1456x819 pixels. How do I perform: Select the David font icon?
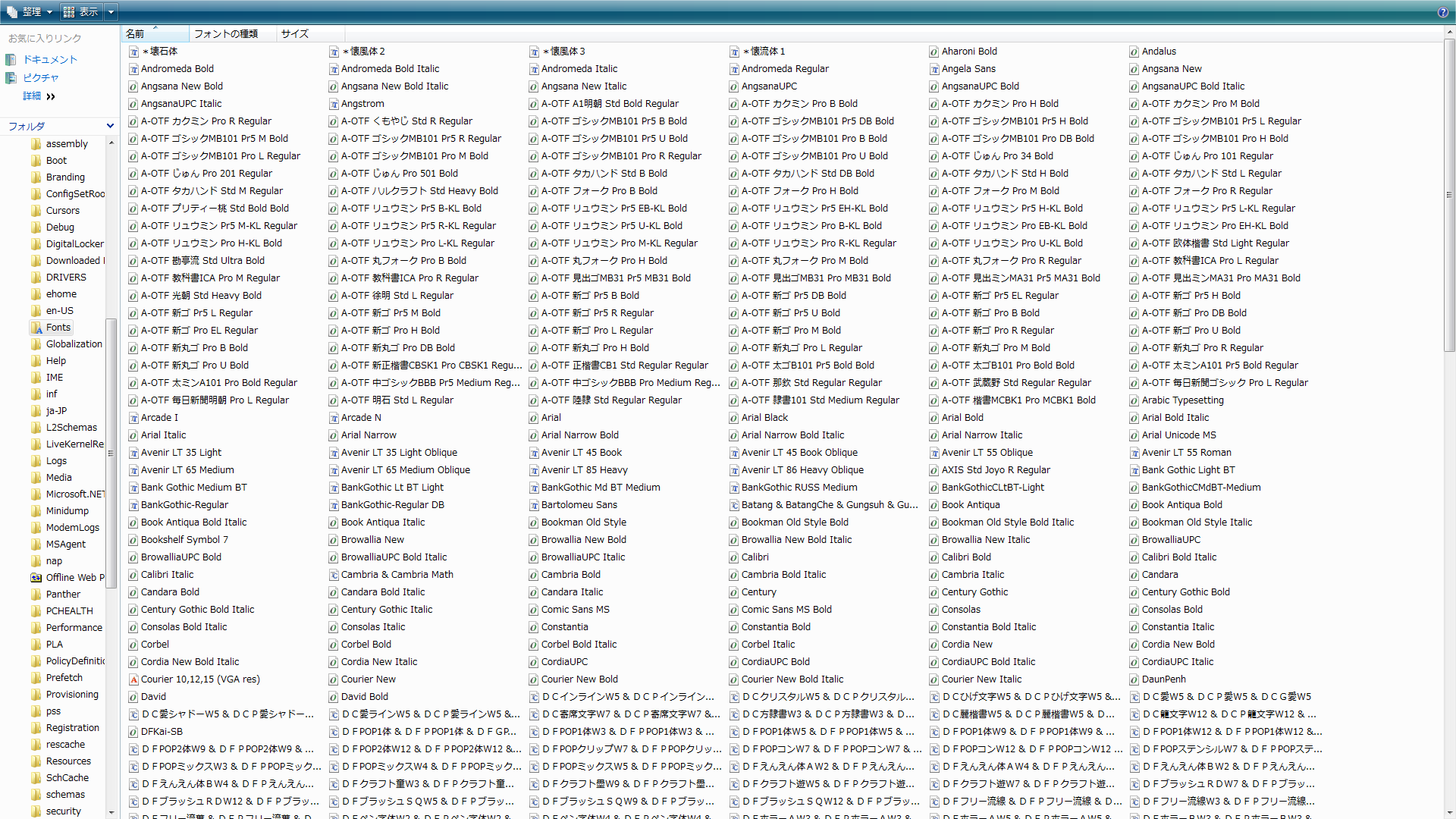[x=133, y=697]
